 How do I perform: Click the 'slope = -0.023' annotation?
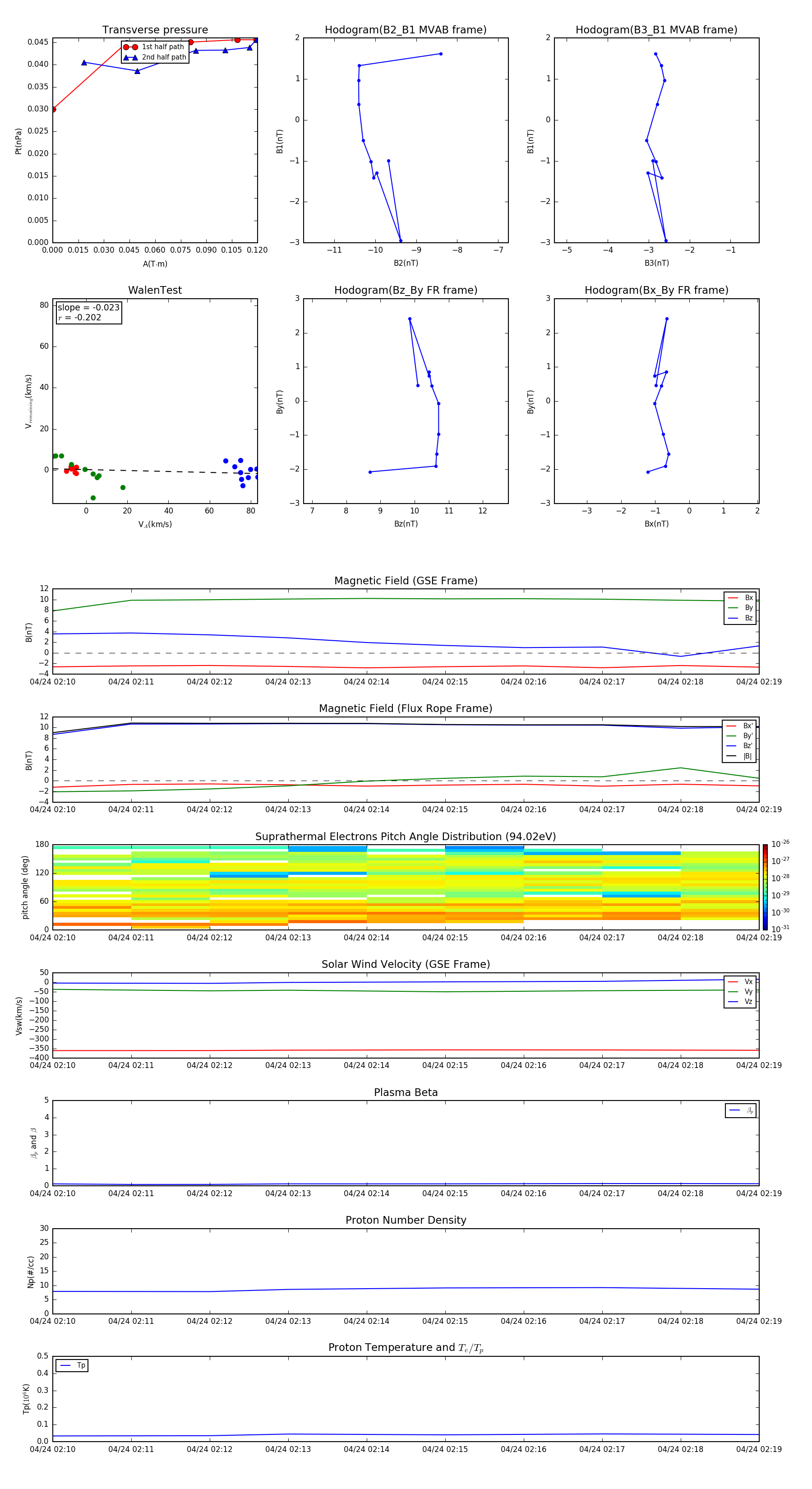click(88, 308)
